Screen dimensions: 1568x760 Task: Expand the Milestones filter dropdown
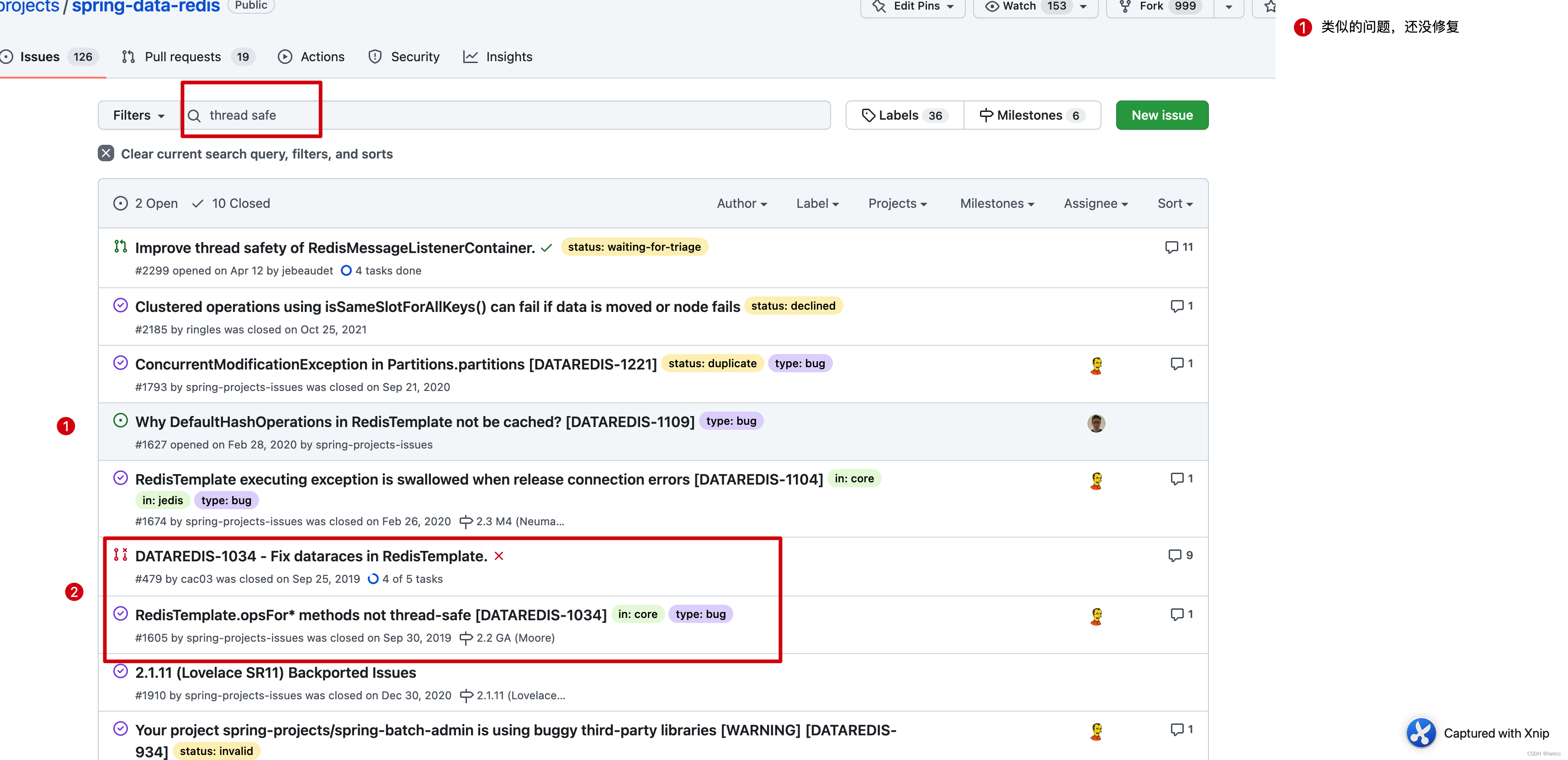point(997,204)
